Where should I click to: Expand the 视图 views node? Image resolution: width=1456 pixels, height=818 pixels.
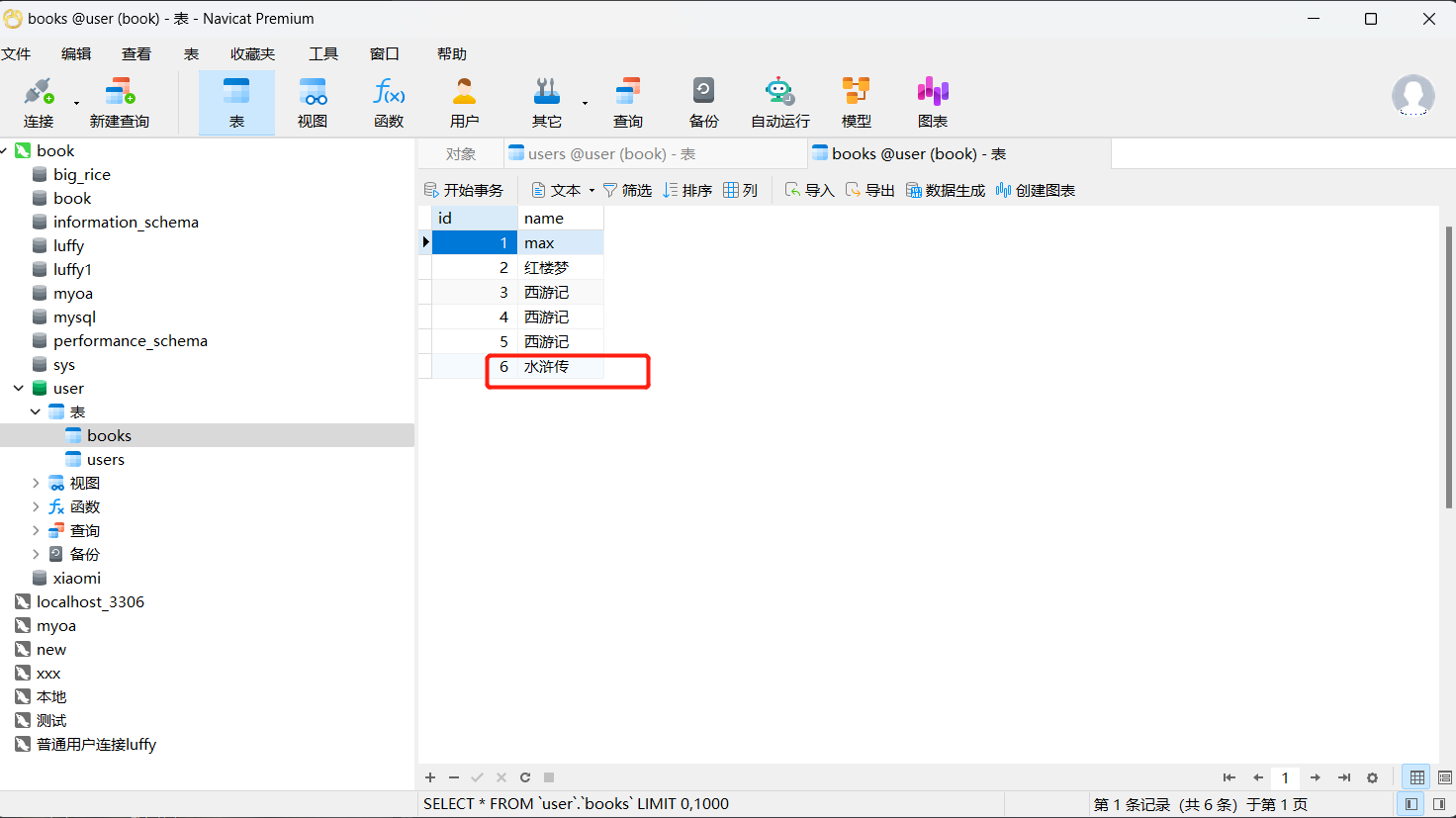[x=36, y=483]
